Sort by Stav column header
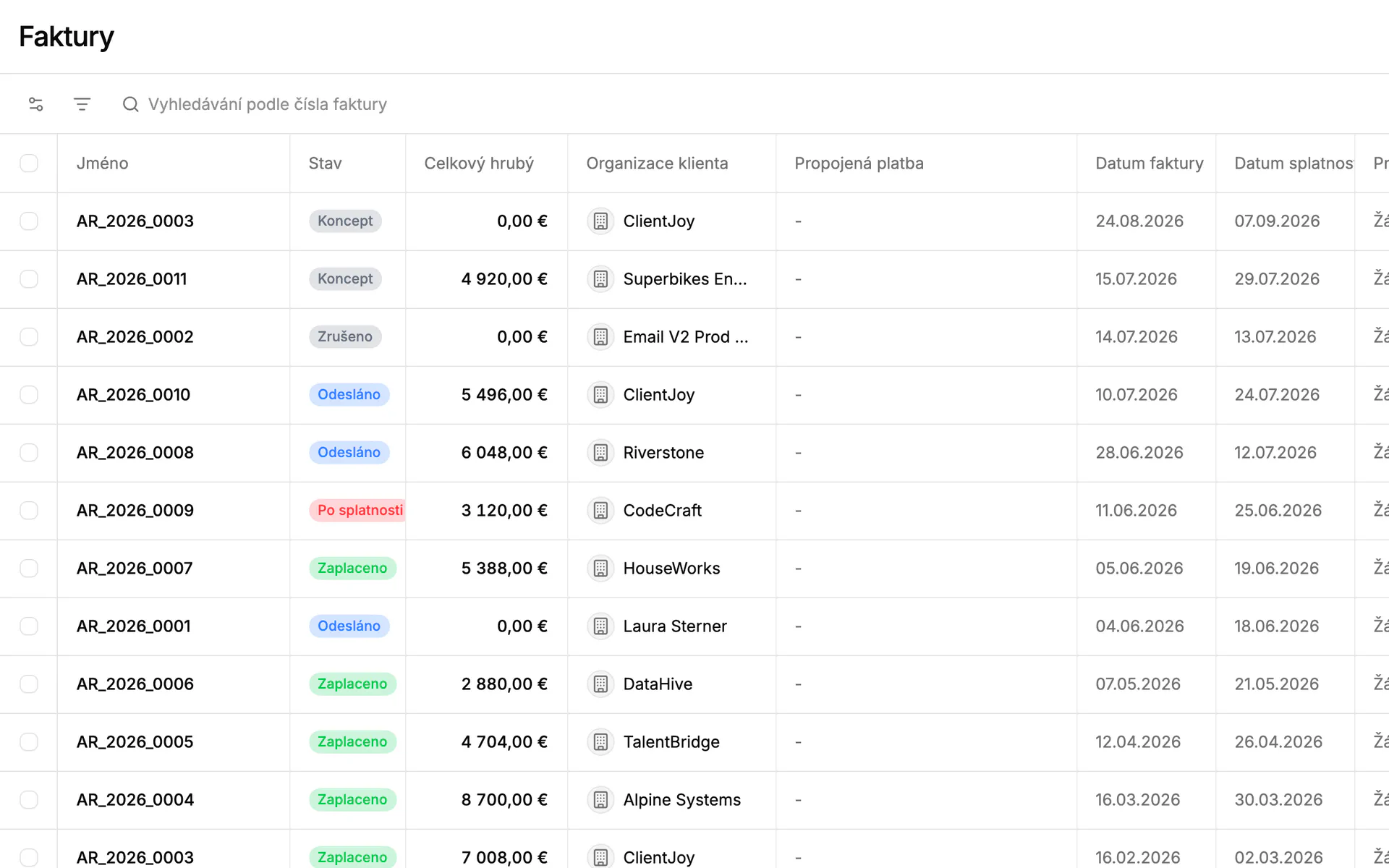Viewport: 1389px width, 868px height. (325, 163)
